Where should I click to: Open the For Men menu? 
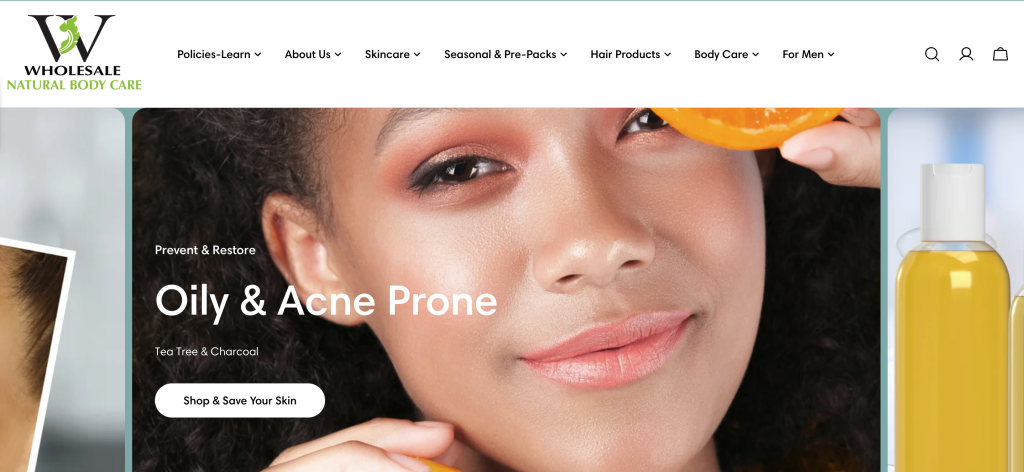[x=808, y=54]
